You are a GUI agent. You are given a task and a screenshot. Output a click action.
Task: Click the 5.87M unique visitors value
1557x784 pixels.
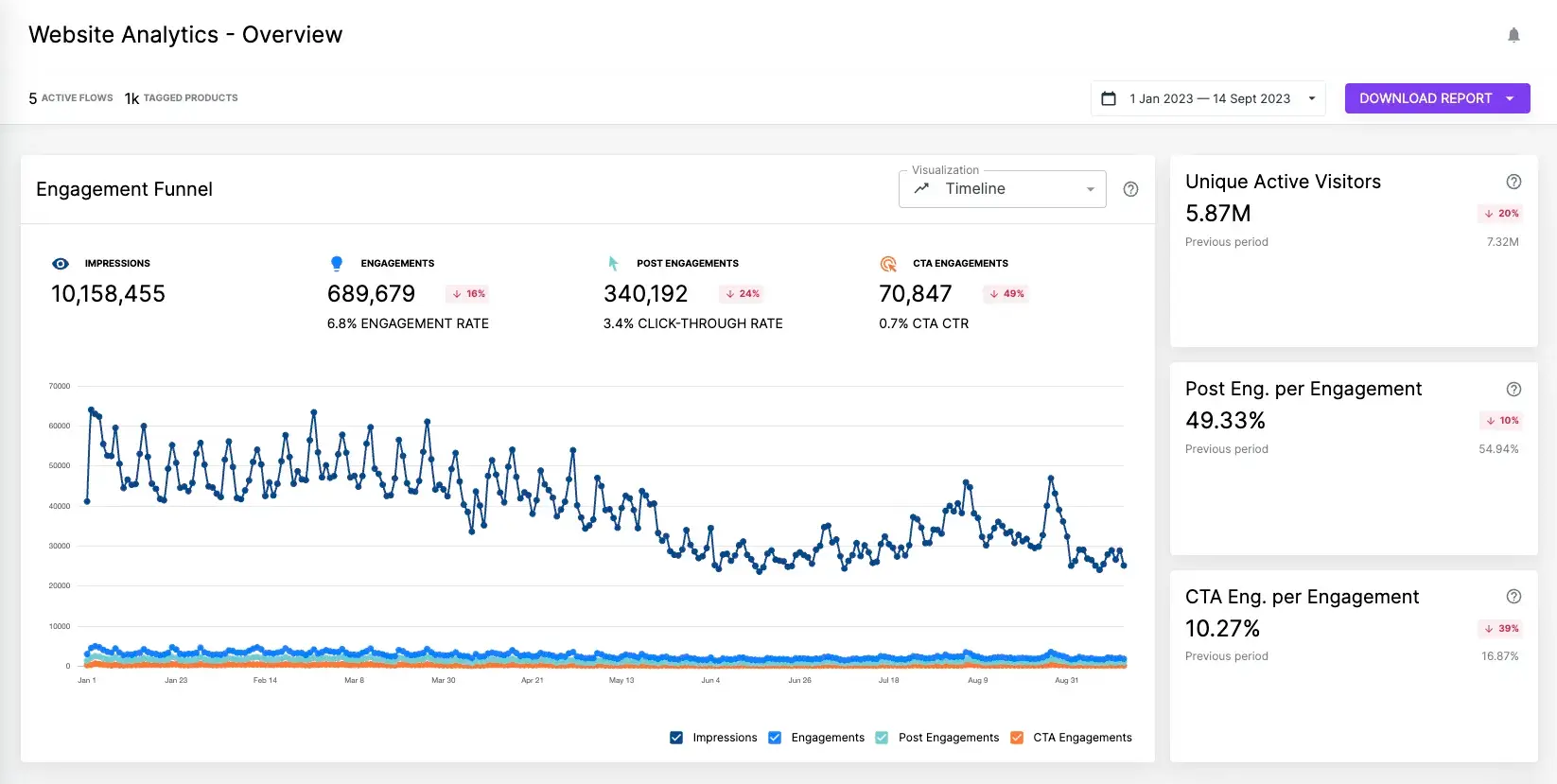pos(1218,214)
